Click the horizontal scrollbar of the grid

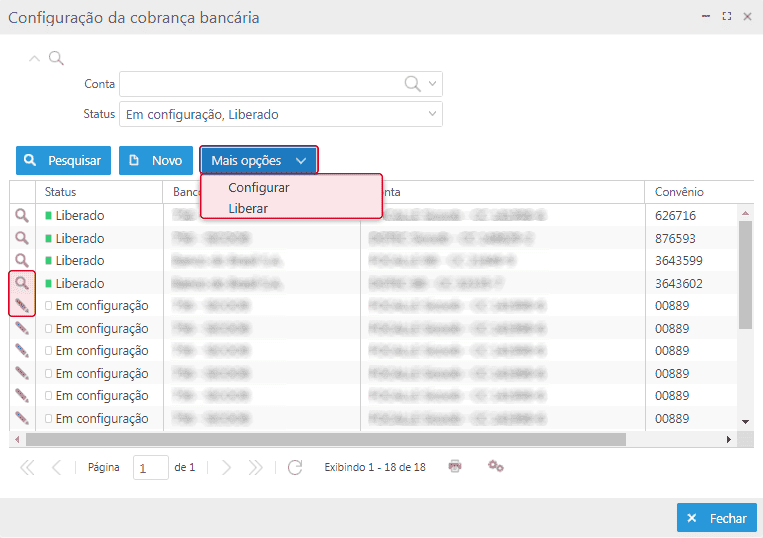[325, 439]
